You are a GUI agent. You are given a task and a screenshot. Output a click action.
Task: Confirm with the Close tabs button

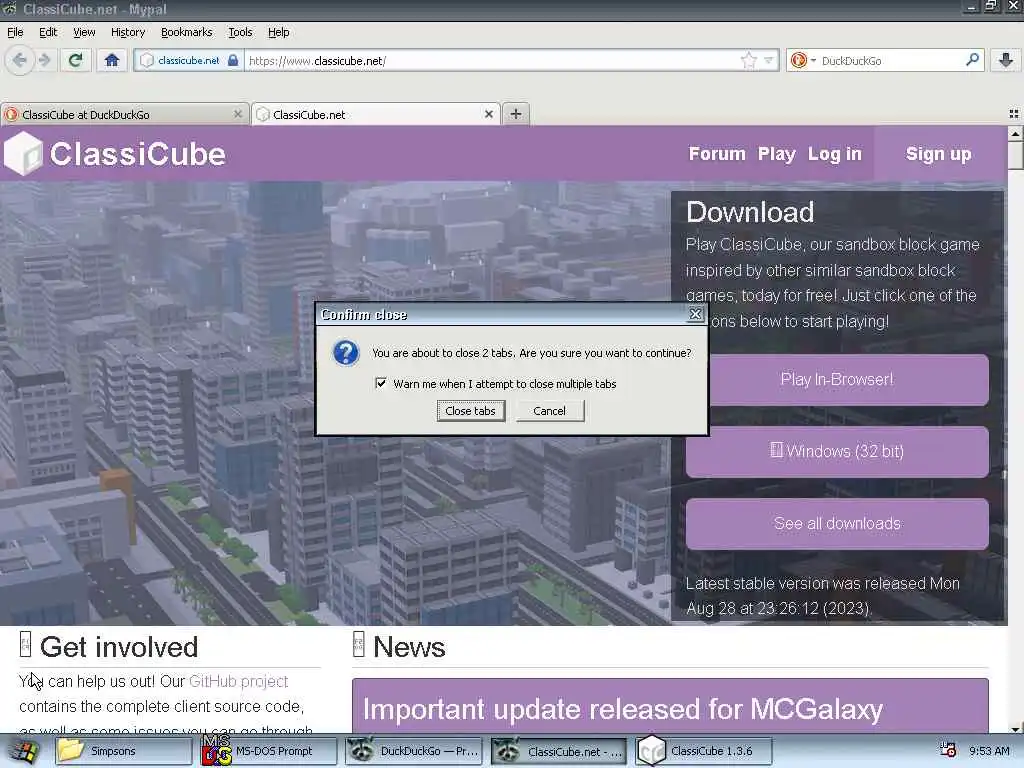471,411
